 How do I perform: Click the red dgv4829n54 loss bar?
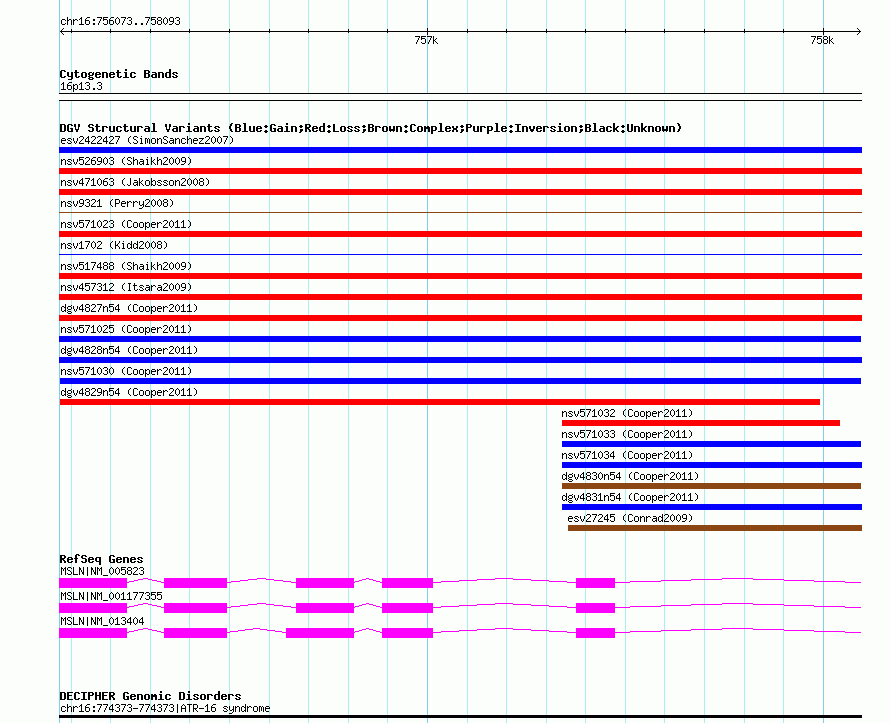[439, 402]
